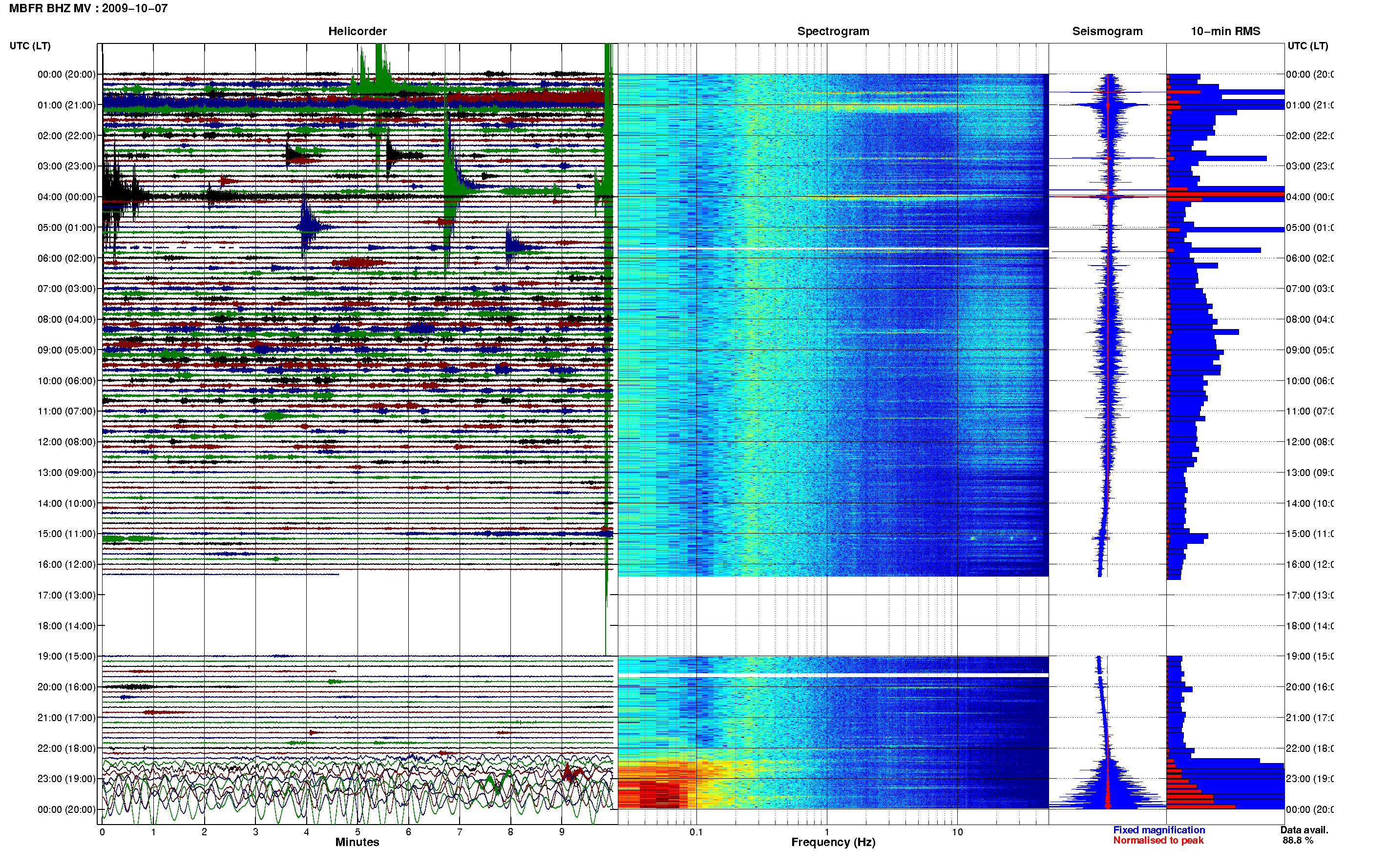Image resolution: width=1389 pixels, height=868 pixels.
Task: Click the Data avail. label
Action: [x=1304, y=830]
